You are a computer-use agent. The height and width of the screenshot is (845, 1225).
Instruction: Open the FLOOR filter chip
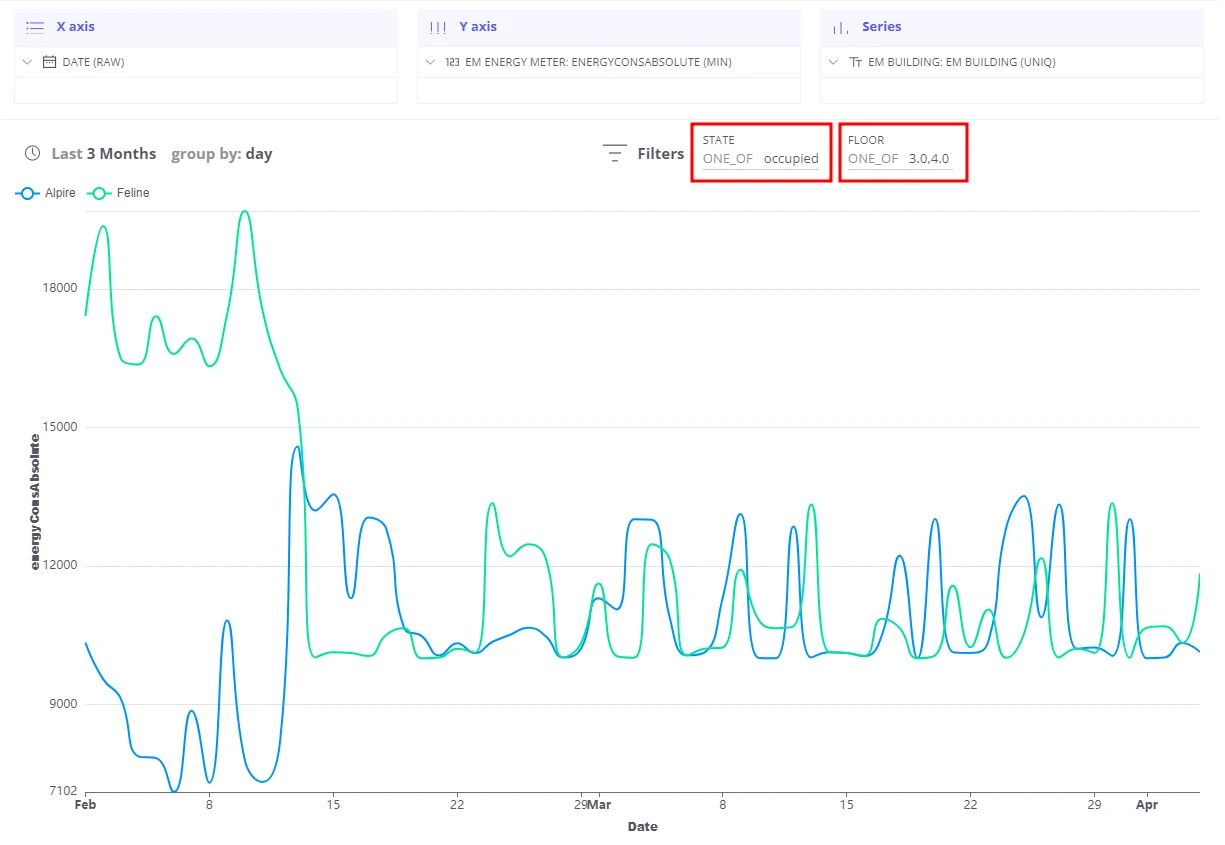903,152
